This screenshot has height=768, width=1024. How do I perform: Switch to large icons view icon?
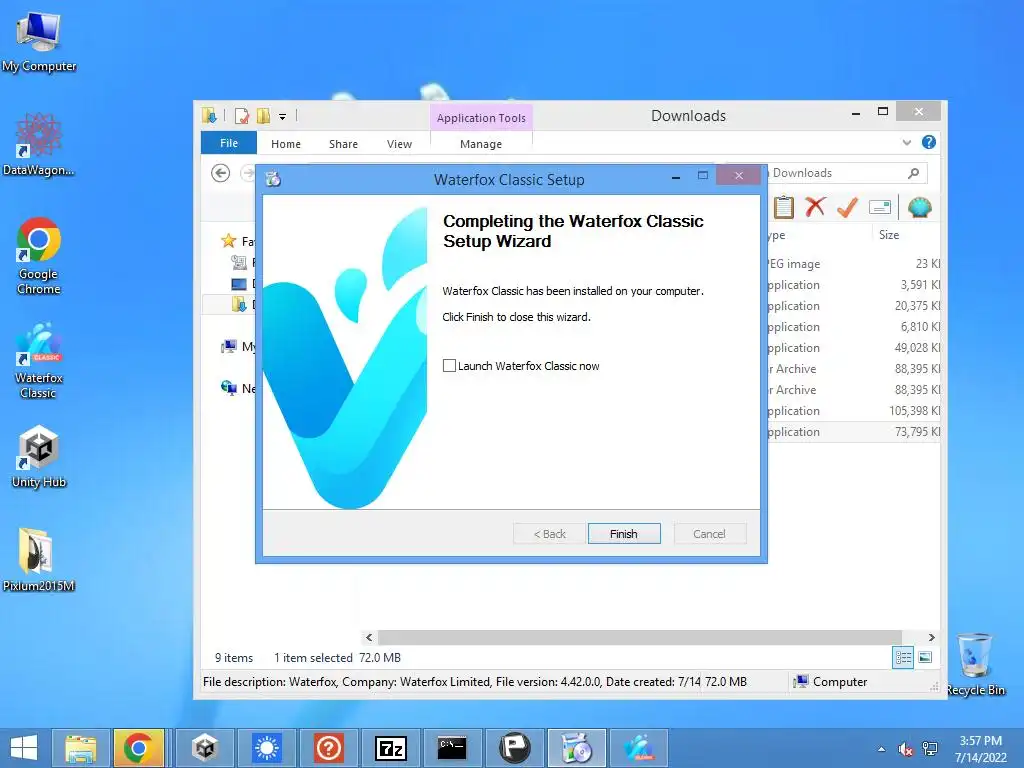pos(925,658)
